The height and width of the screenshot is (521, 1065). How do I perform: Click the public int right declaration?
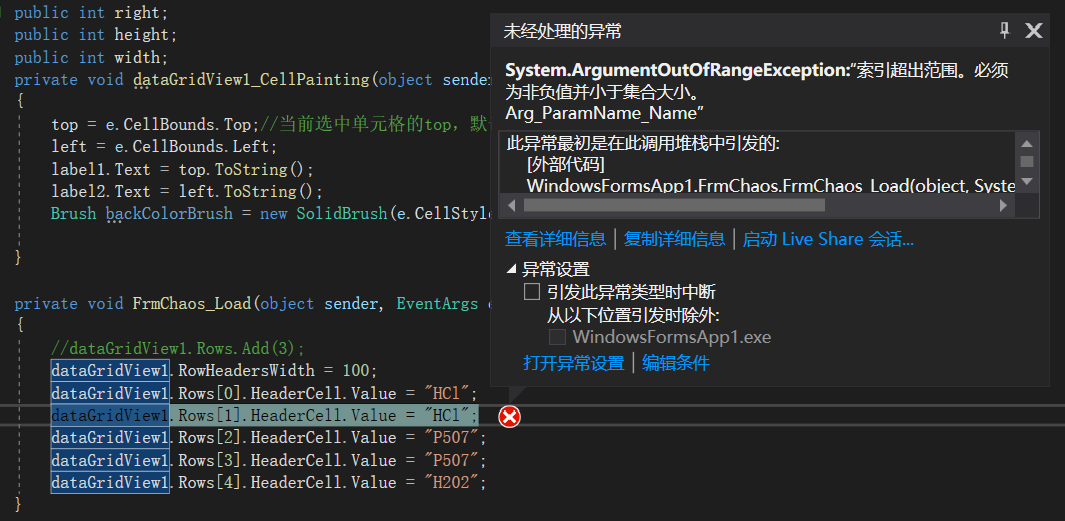(91, 12)
